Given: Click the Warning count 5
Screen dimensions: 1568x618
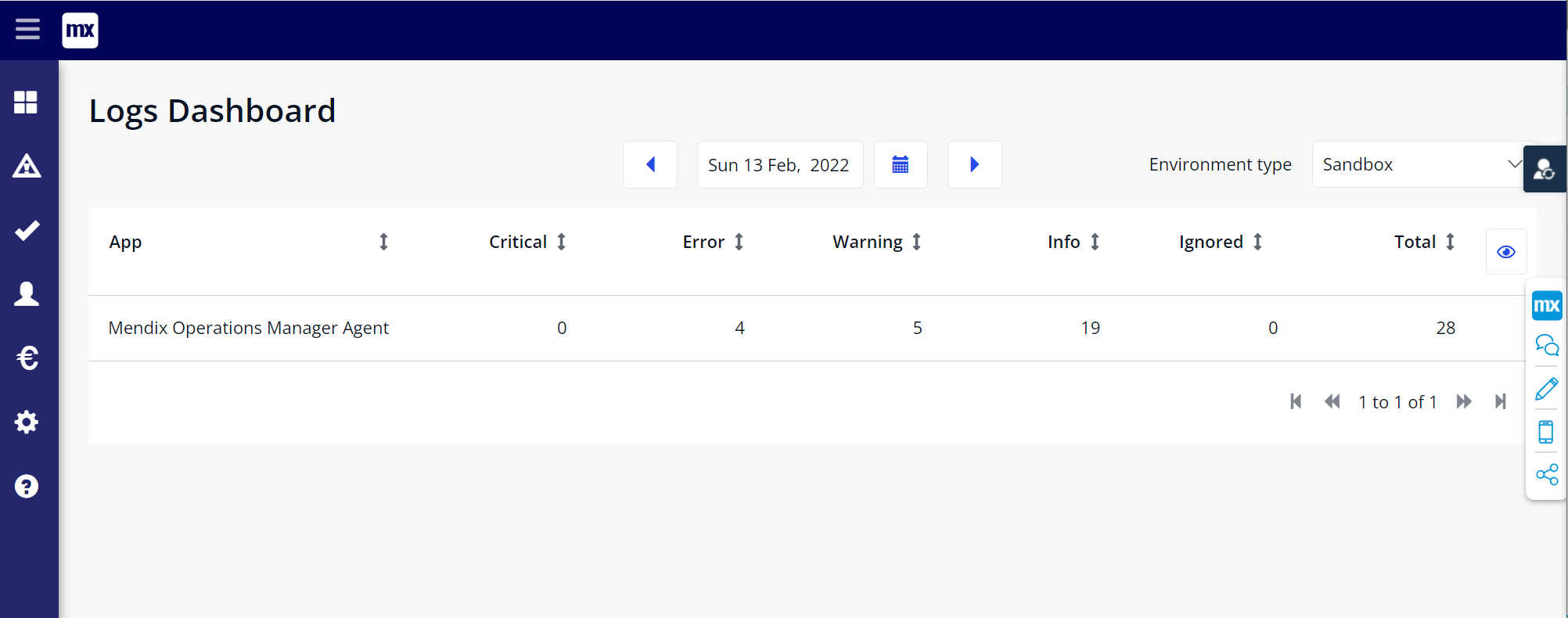Looking at the screenshot, I should (917, 328).
